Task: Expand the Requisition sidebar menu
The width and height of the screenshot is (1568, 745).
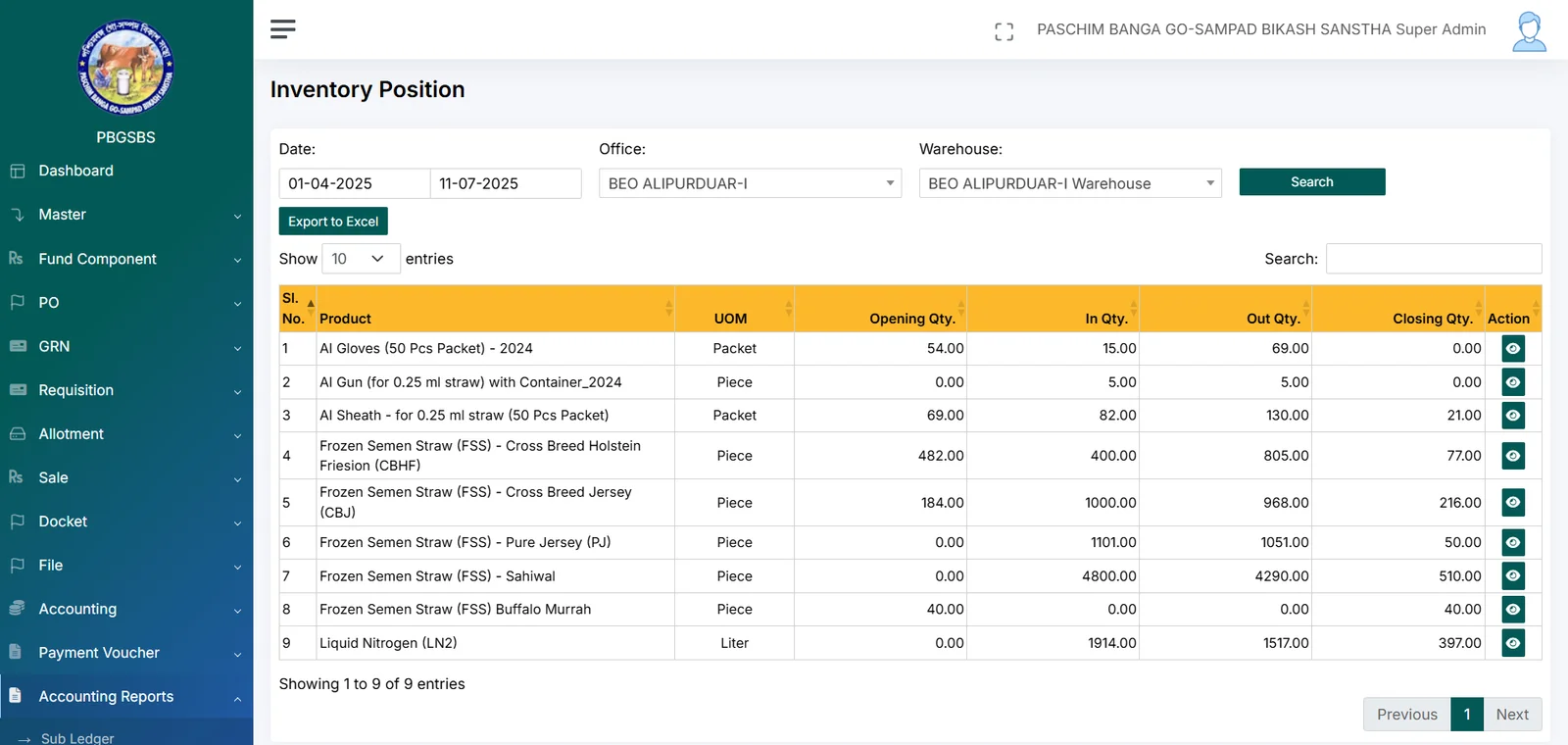Action: coord(76,390)
